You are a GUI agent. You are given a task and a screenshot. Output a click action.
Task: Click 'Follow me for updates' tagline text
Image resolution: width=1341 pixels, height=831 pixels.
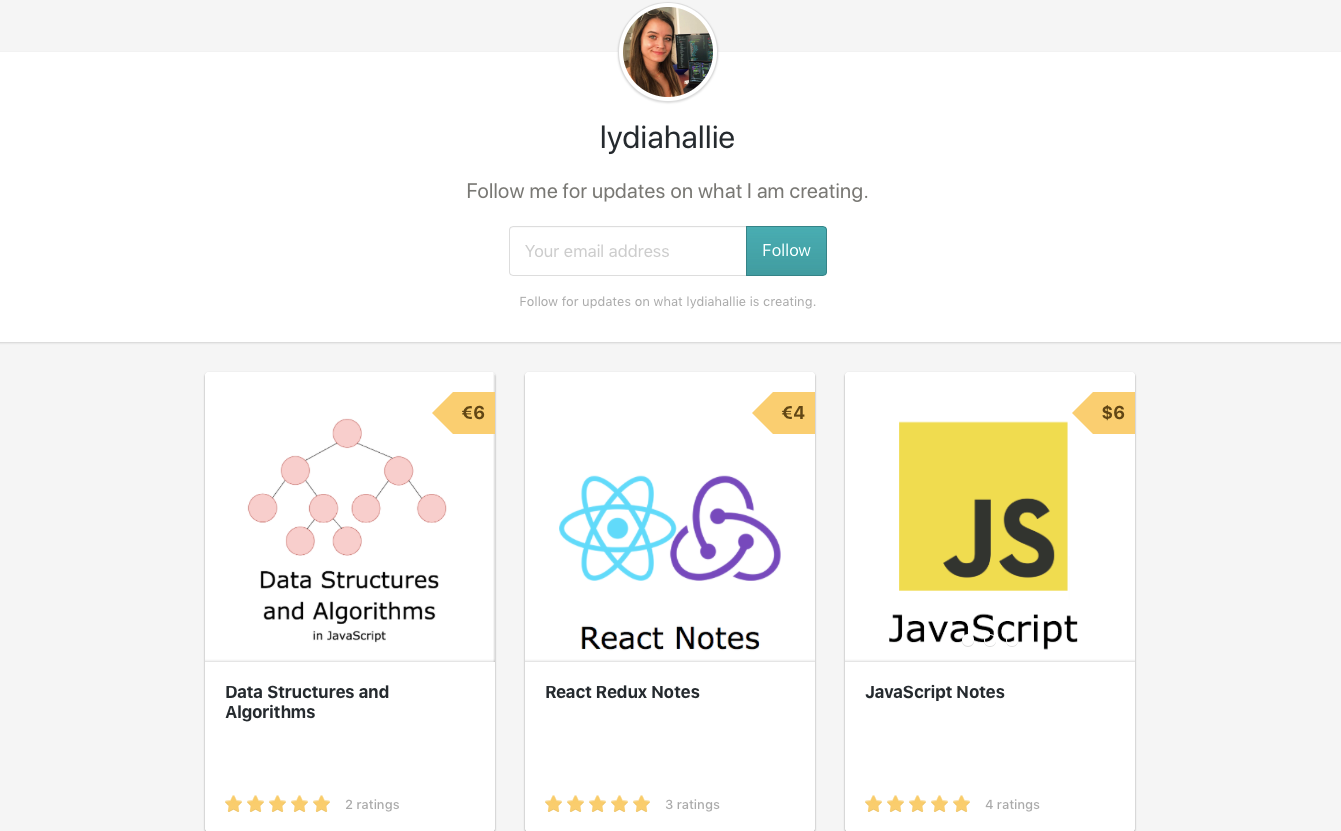(x=667, y=191)
